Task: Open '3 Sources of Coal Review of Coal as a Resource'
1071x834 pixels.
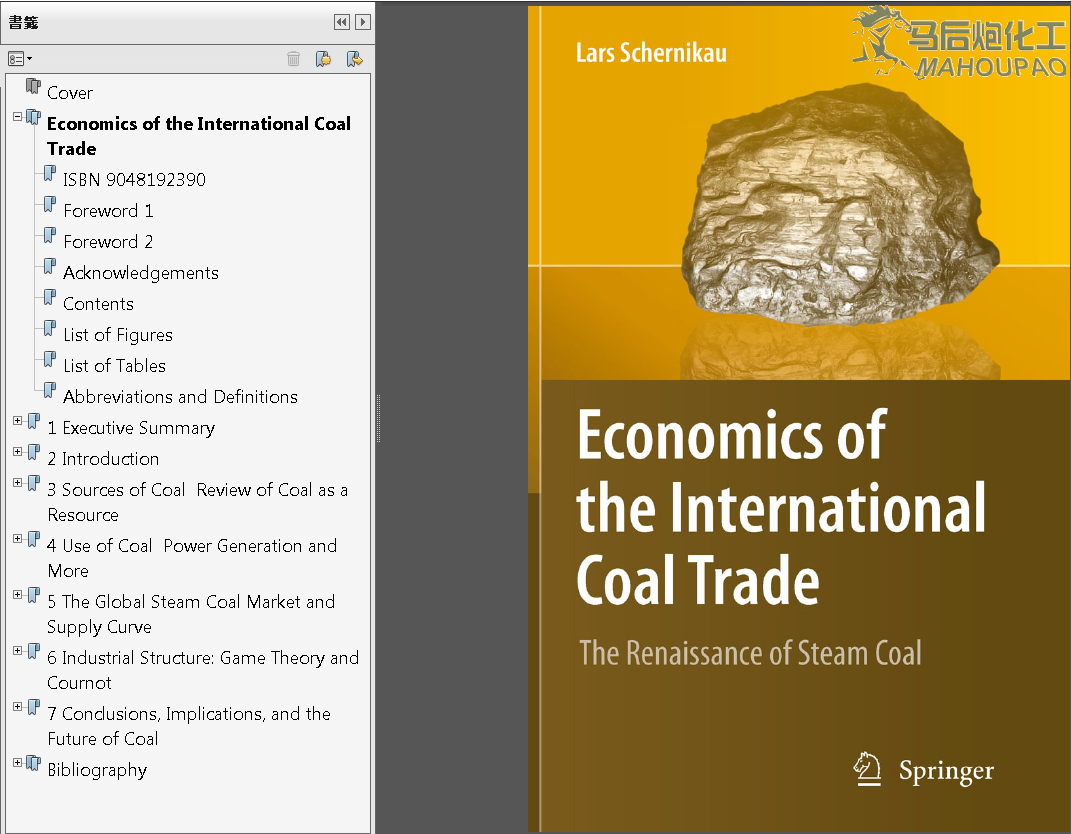Action: [x=197, y=502]
